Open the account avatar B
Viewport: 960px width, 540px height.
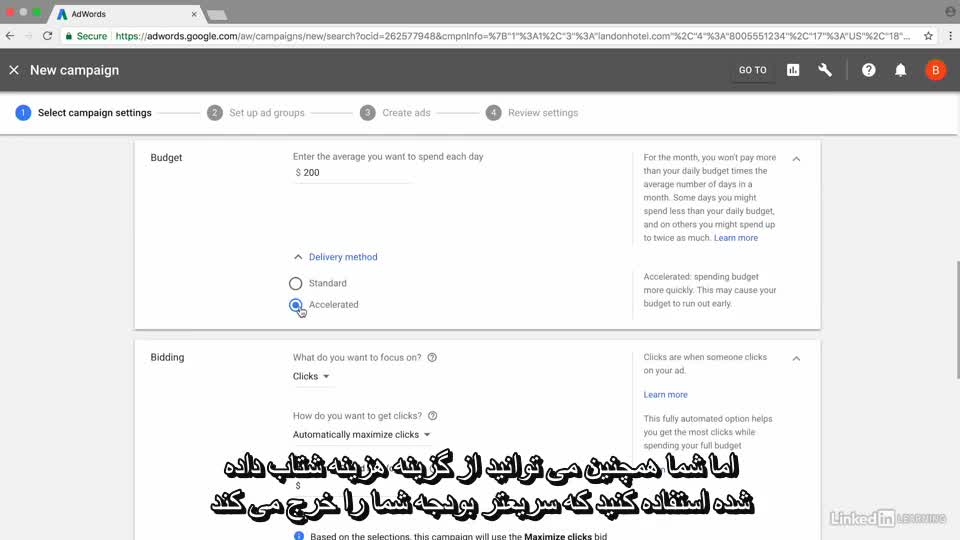(x=936, y=70)
